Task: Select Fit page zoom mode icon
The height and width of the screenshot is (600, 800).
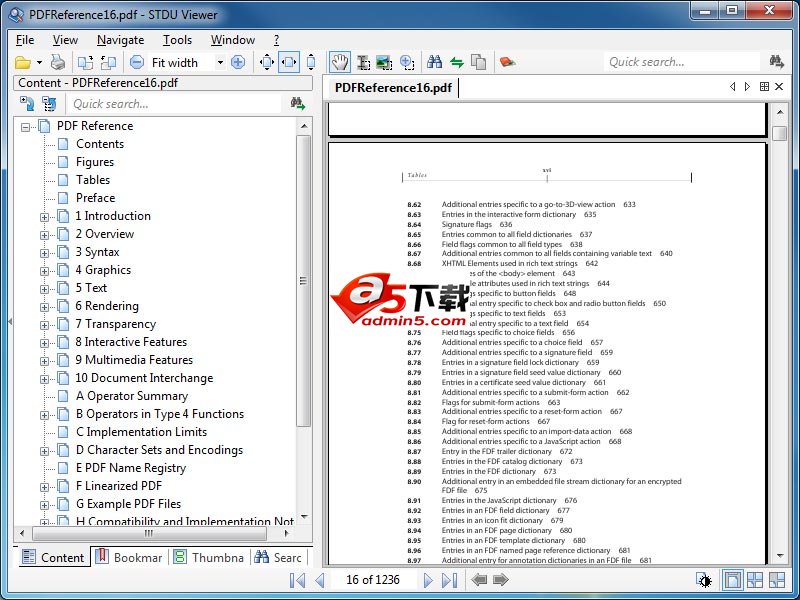Action: pyautogui.click(x=267, y=63)
